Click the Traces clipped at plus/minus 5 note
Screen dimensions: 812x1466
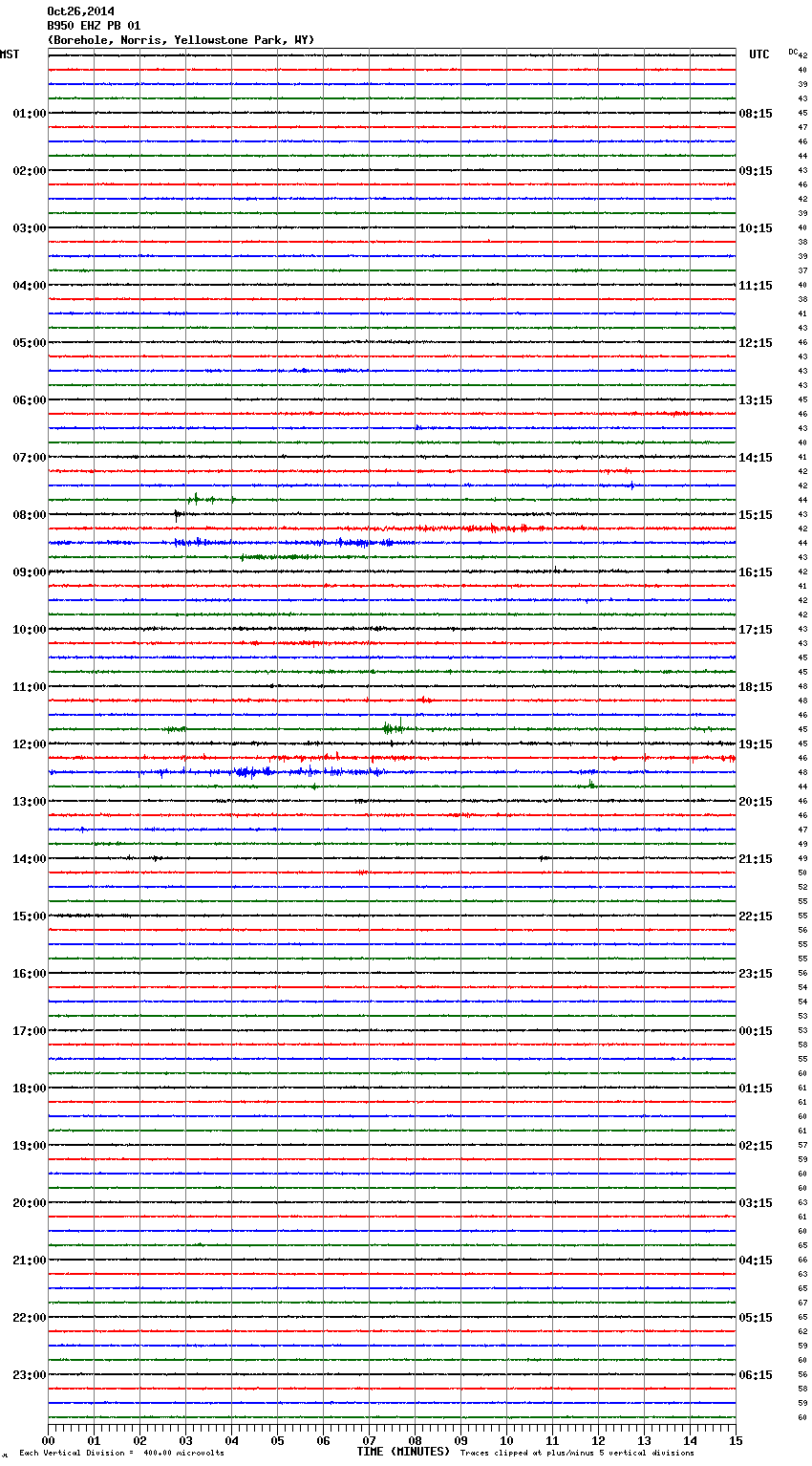click(x=577, y=1453)
